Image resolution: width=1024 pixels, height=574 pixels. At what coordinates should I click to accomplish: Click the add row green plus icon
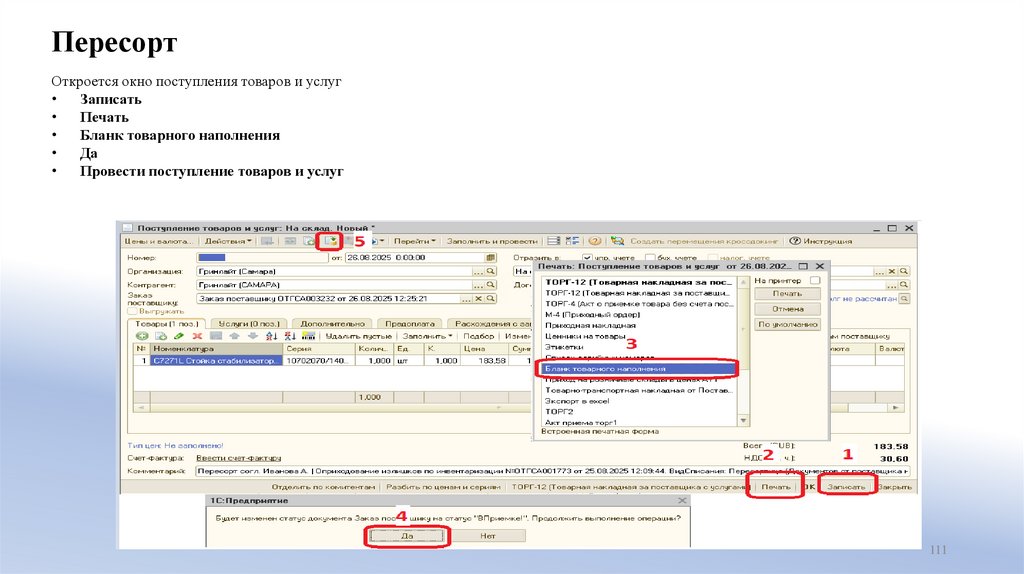[142, 336]
